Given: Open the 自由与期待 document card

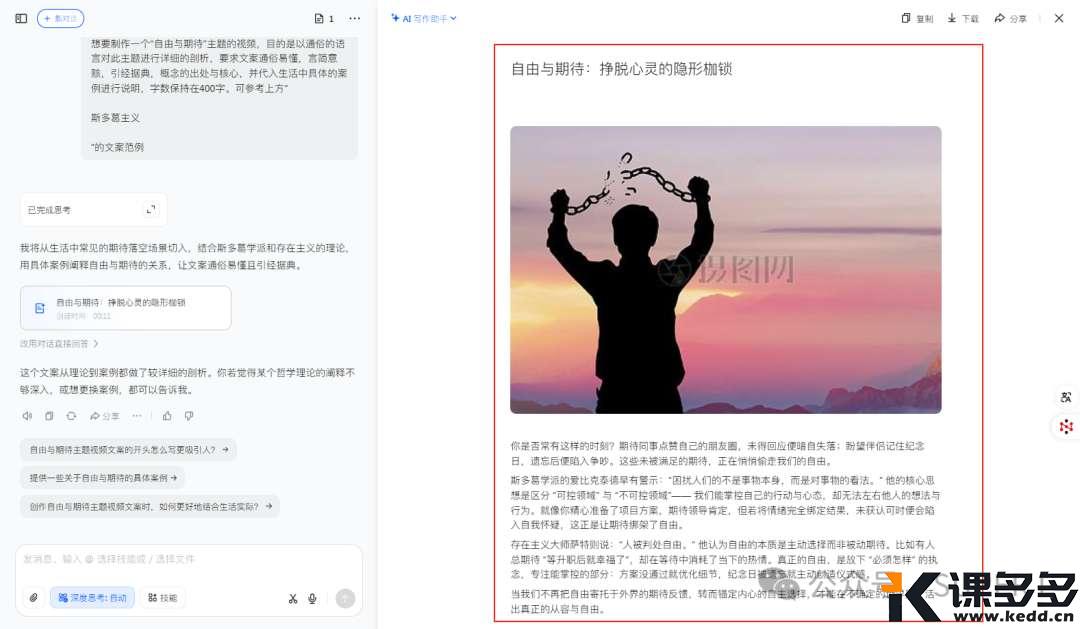Looking at the screenshot, I should click(x=125, y=308).
